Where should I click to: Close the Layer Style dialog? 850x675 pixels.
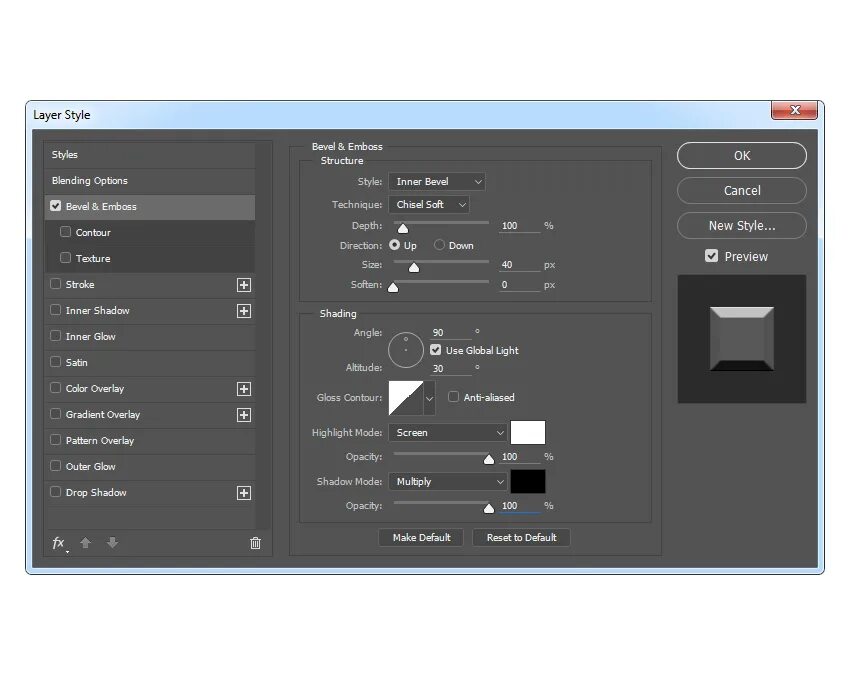(x=794, y=110)
